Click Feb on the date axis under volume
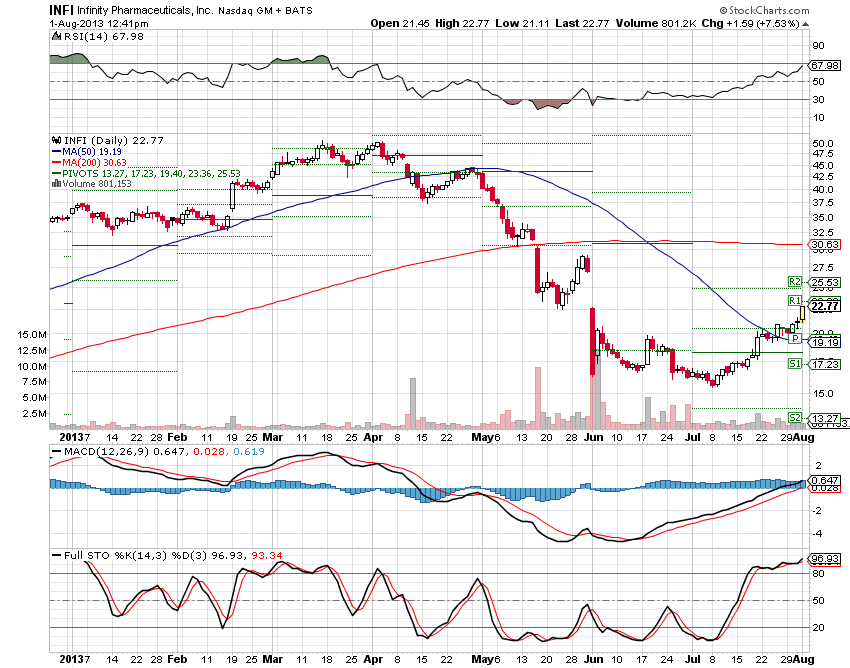The width and height of the screenshot is (850, 668). (177, 437)
